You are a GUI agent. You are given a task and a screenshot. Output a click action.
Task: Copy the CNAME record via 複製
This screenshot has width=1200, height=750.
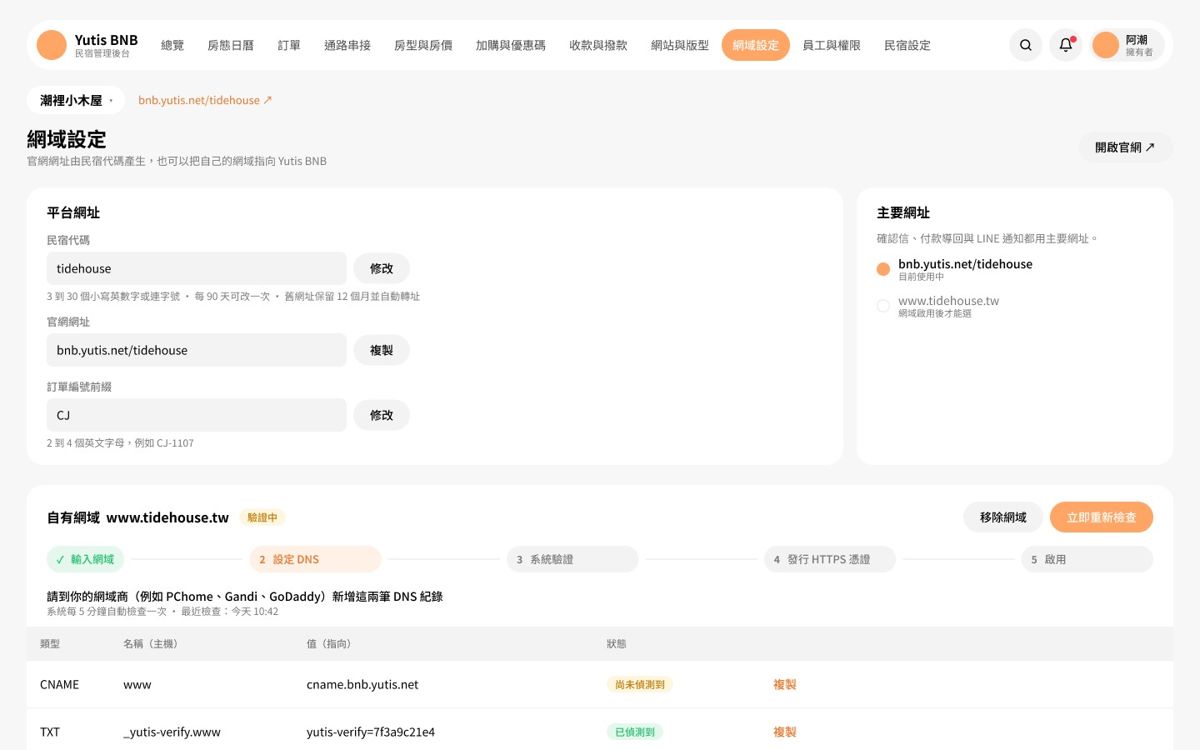point(785,685)
